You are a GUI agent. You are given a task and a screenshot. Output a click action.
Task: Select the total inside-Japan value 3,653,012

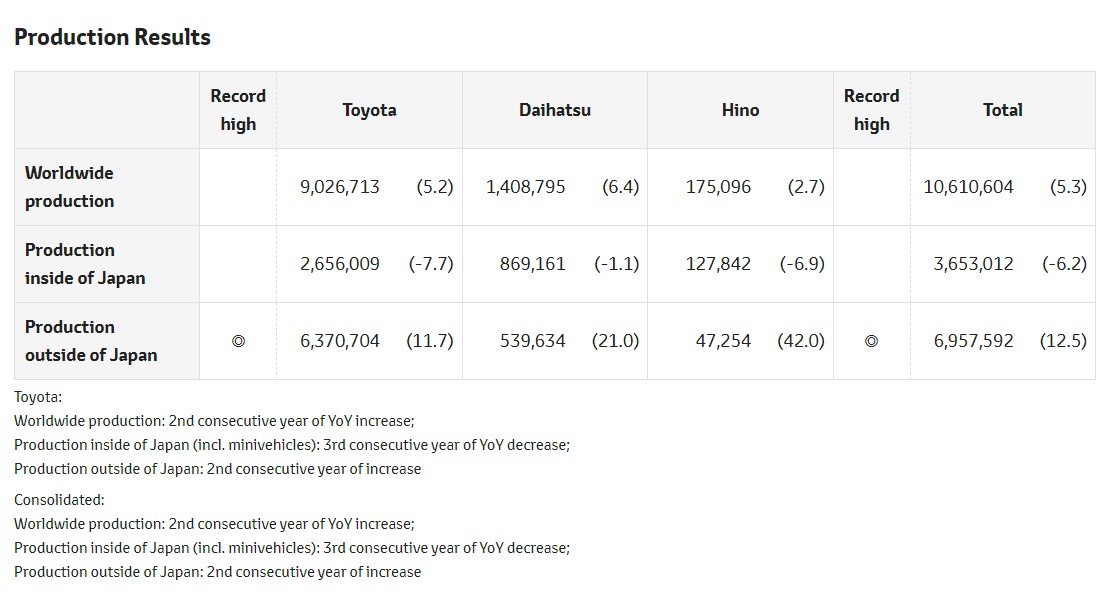[x=973, y=264]
